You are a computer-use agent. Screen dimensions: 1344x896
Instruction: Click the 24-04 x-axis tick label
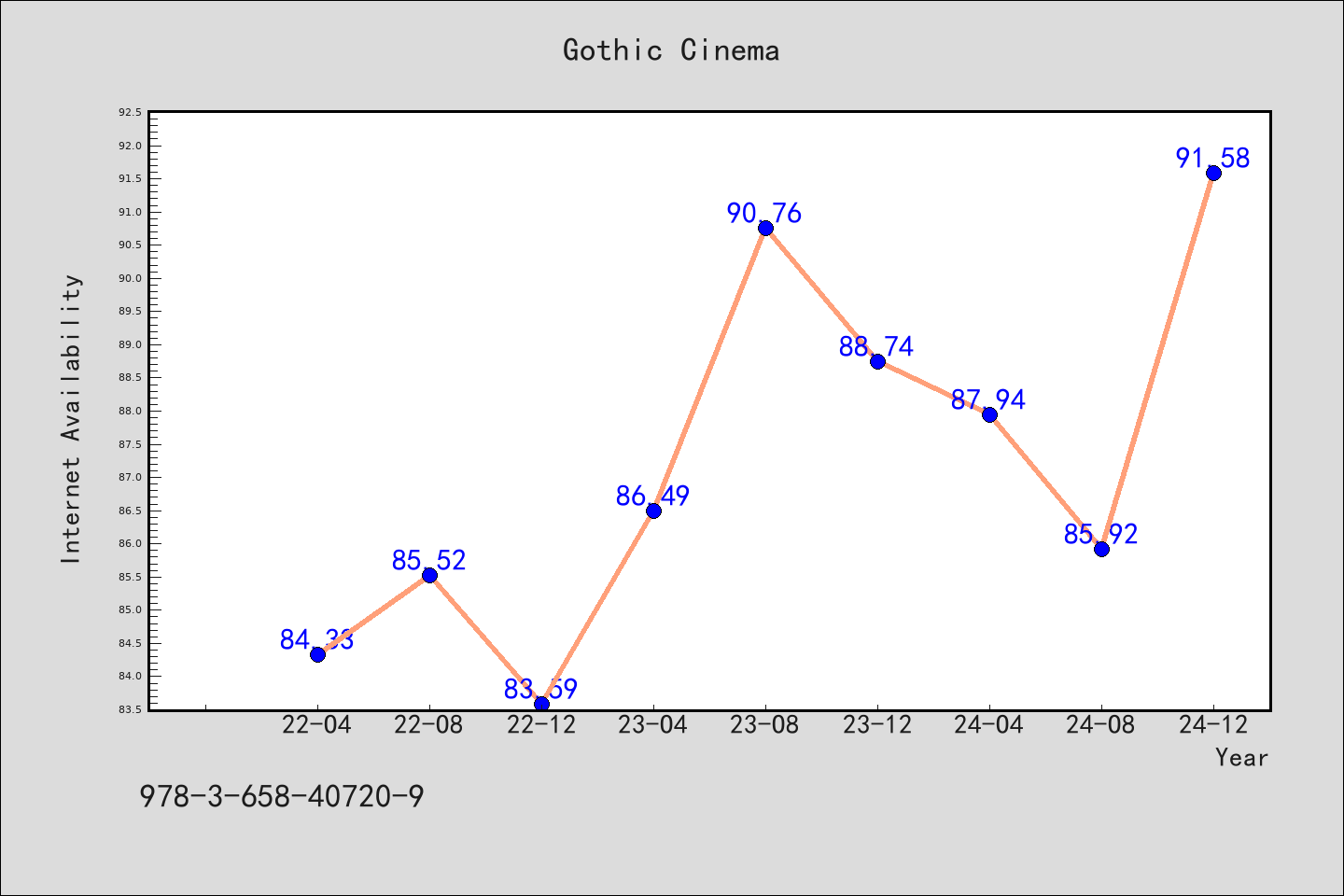coord(989,725)
